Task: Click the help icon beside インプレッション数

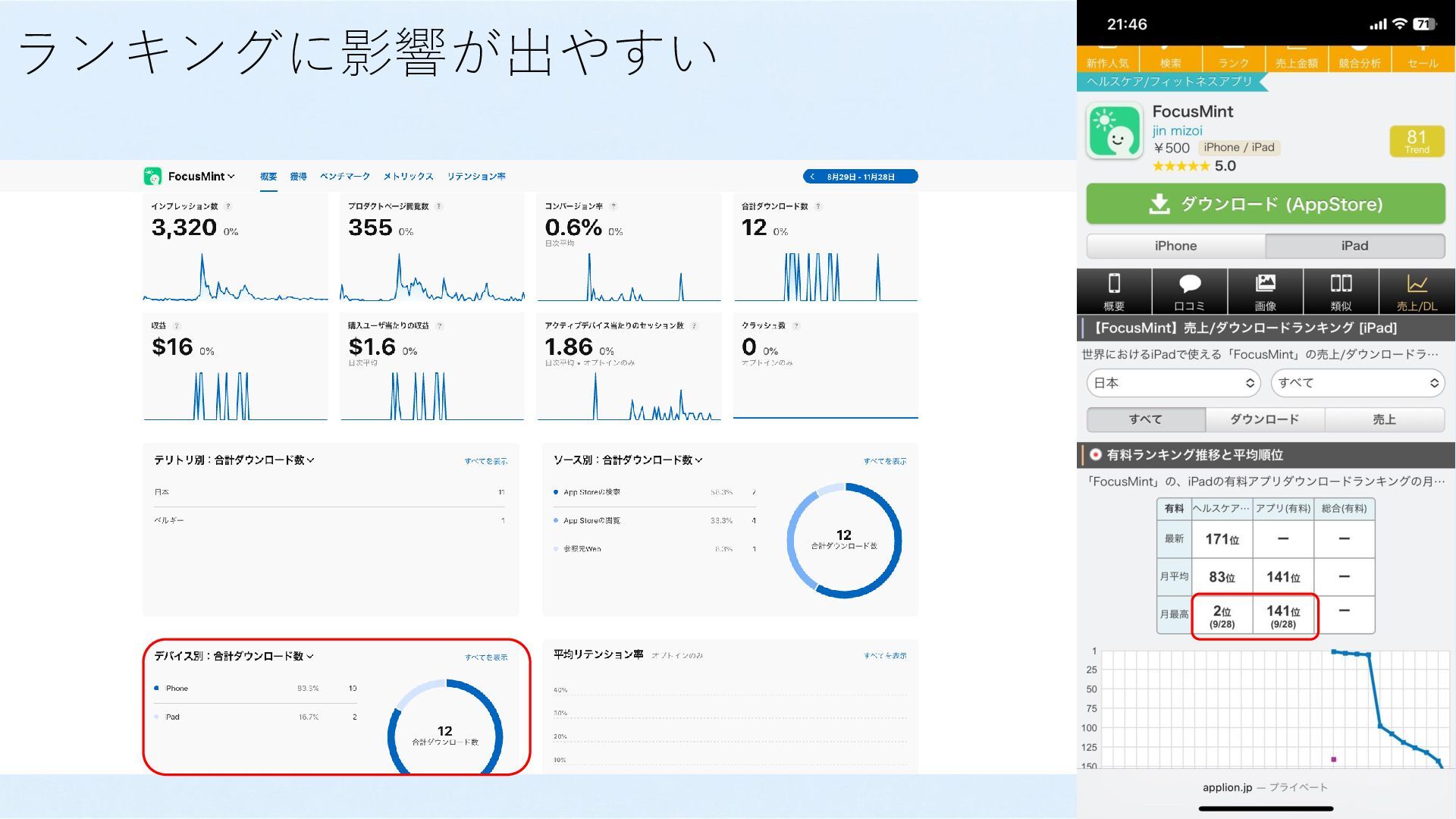Action: (228, 206)
